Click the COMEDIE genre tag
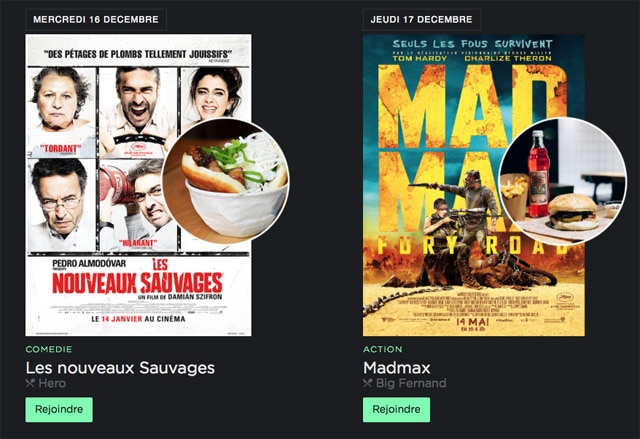This screenshot has width=640, height=439. click(49, 349)
